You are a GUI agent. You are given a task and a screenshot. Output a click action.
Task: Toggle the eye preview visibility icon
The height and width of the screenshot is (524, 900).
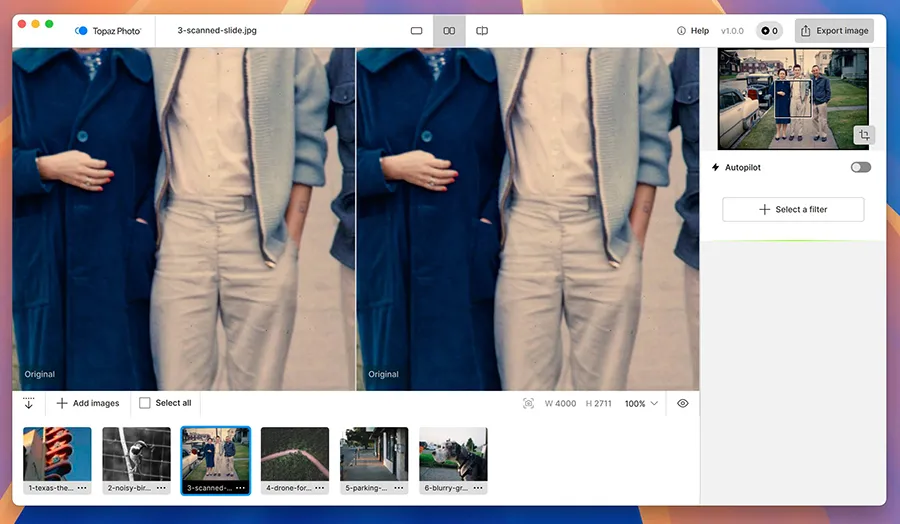(x=683, y=403)
